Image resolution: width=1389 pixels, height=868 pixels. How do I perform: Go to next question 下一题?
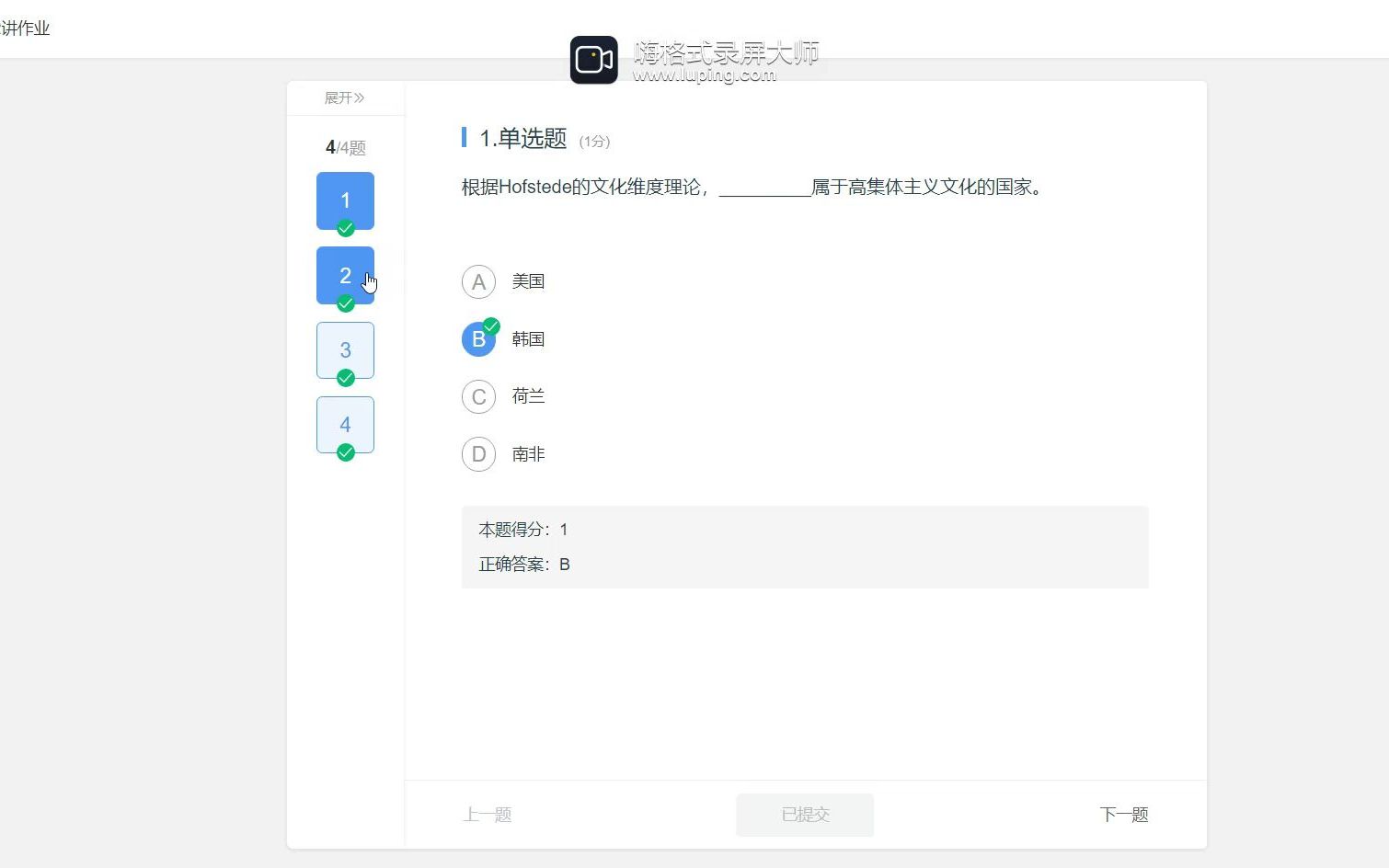(x=1124, y=815)
